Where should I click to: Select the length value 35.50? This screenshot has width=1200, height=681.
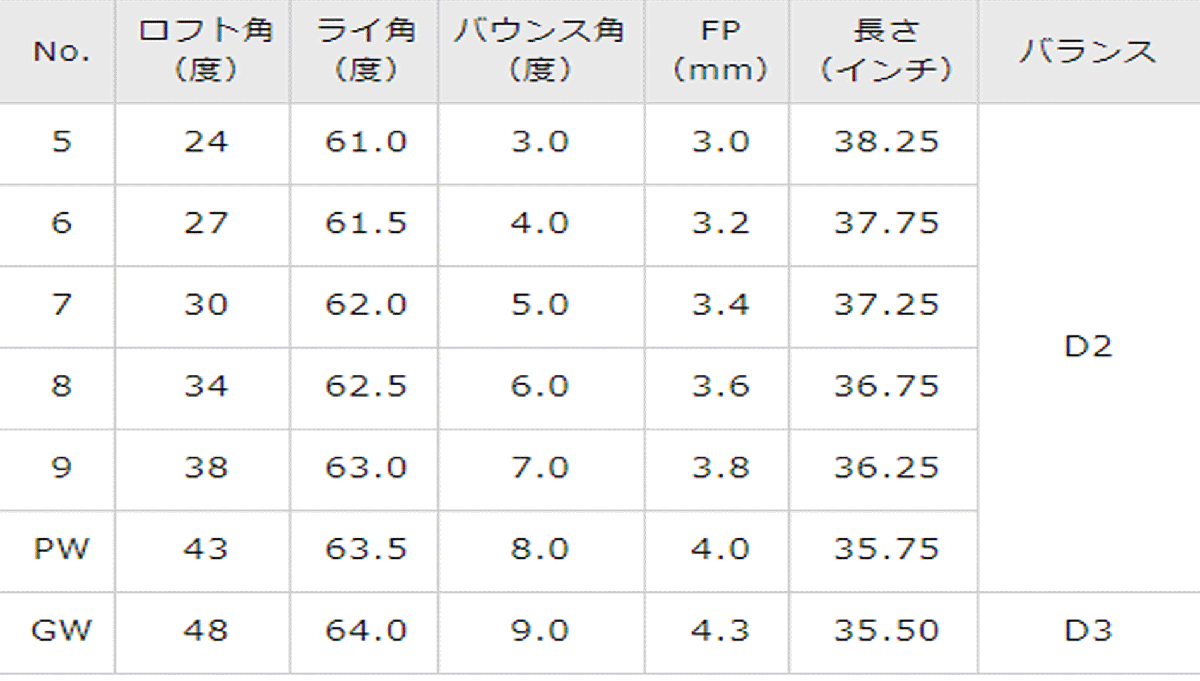886,631
